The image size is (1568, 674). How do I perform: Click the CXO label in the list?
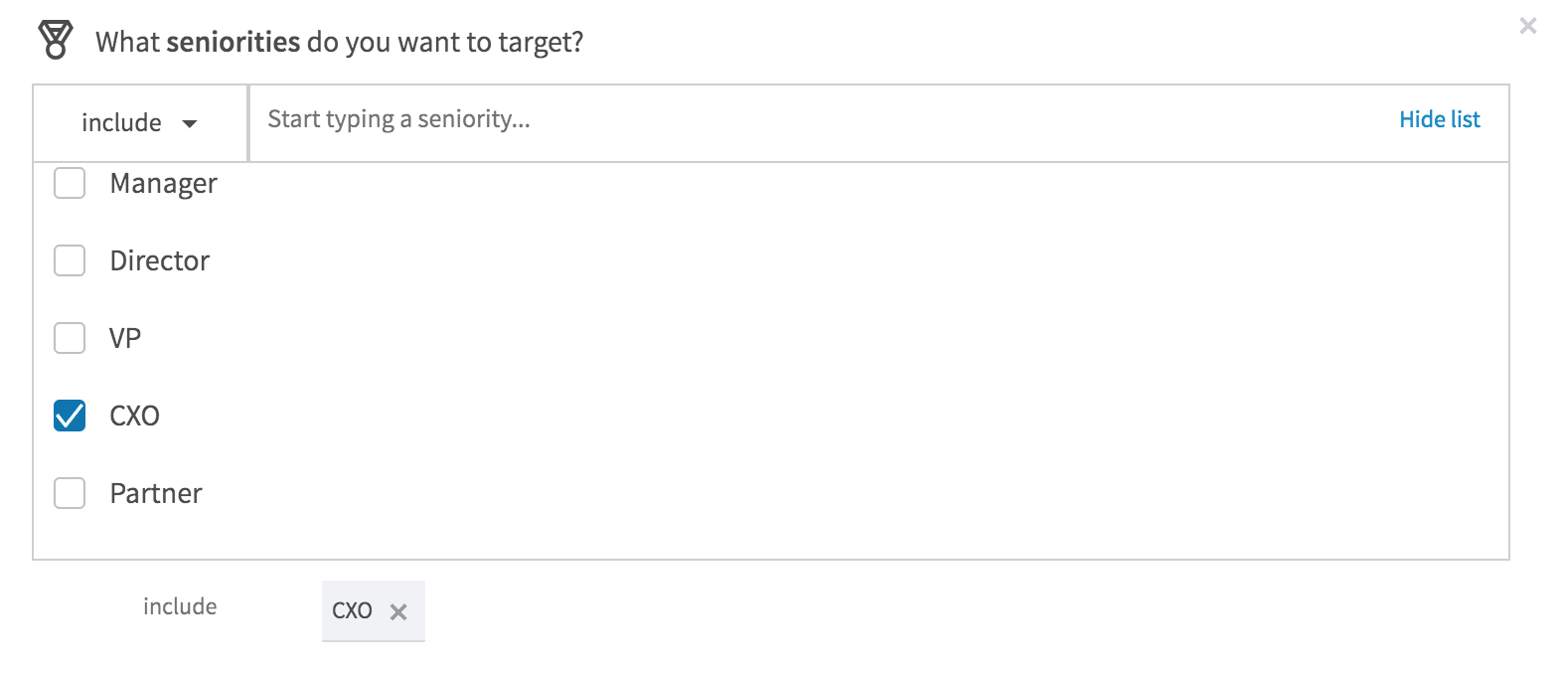point(134,417)
